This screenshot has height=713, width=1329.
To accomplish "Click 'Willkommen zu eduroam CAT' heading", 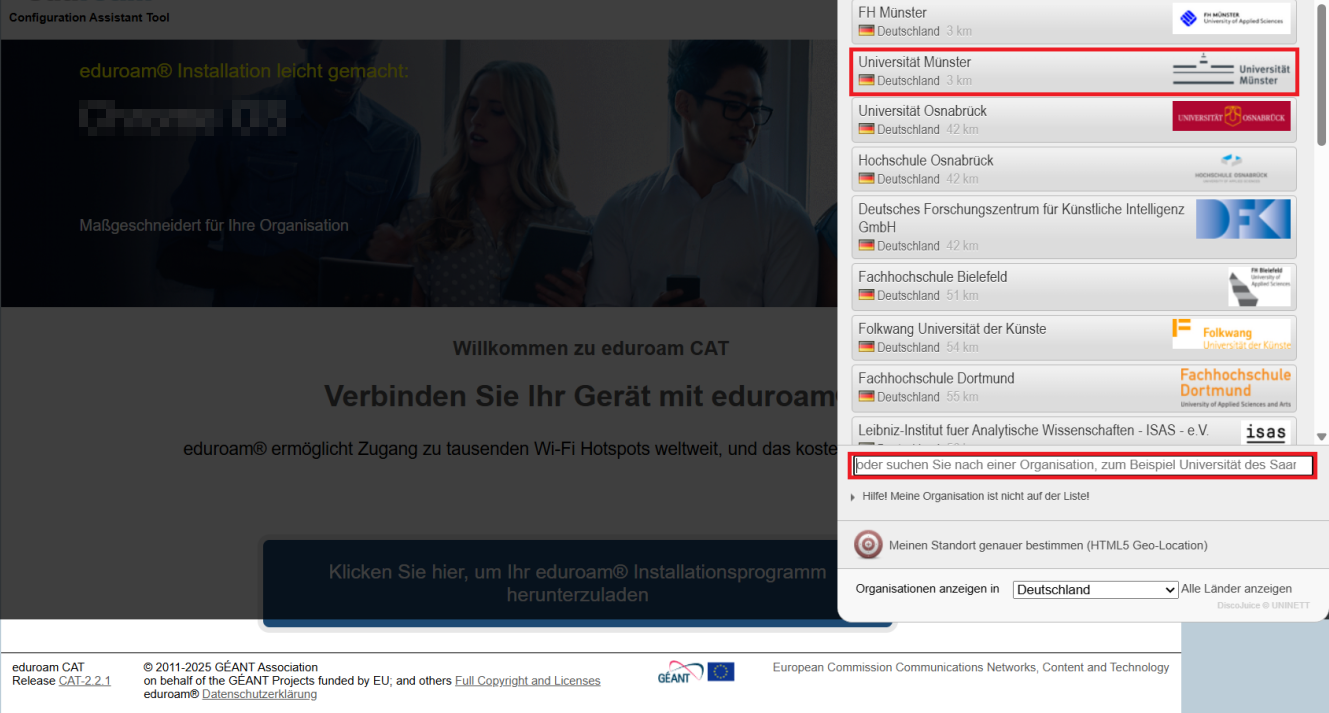I will [591, 349].
